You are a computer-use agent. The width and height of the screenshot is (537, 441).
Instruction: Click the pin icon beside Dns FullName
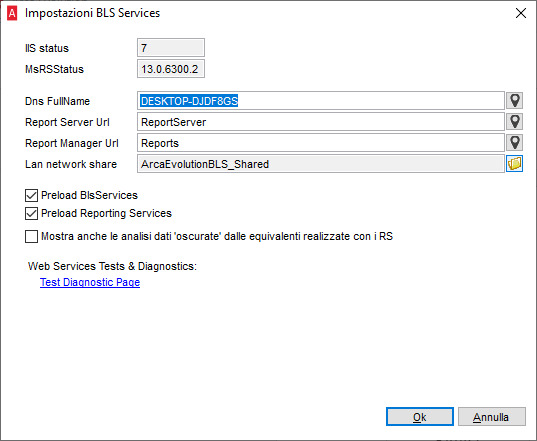tap(514, 101)
